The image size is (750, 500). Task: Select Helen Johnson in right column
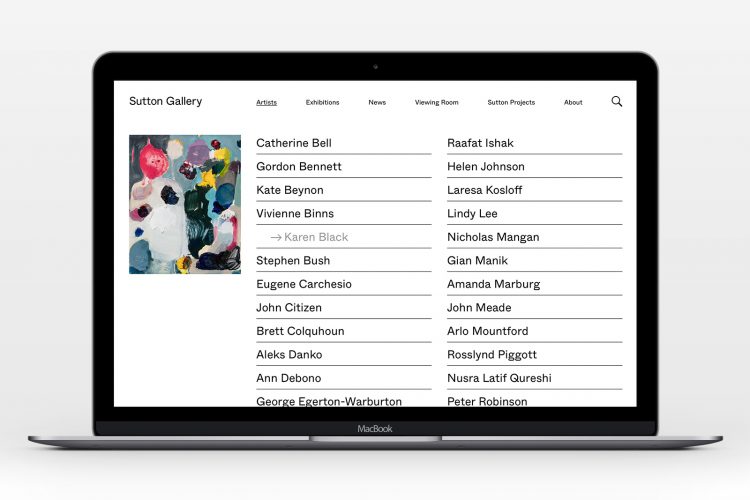(486, 167)
